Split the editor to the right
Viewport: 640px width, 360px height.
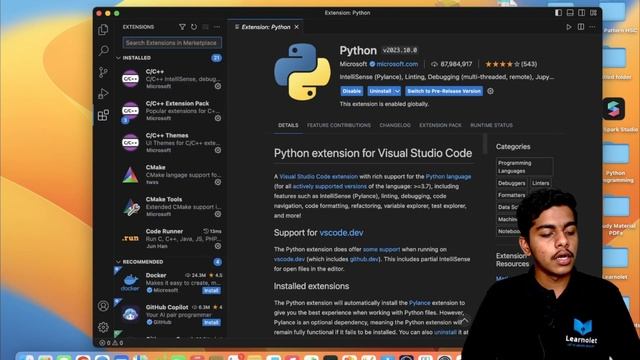tap(581, 27)
